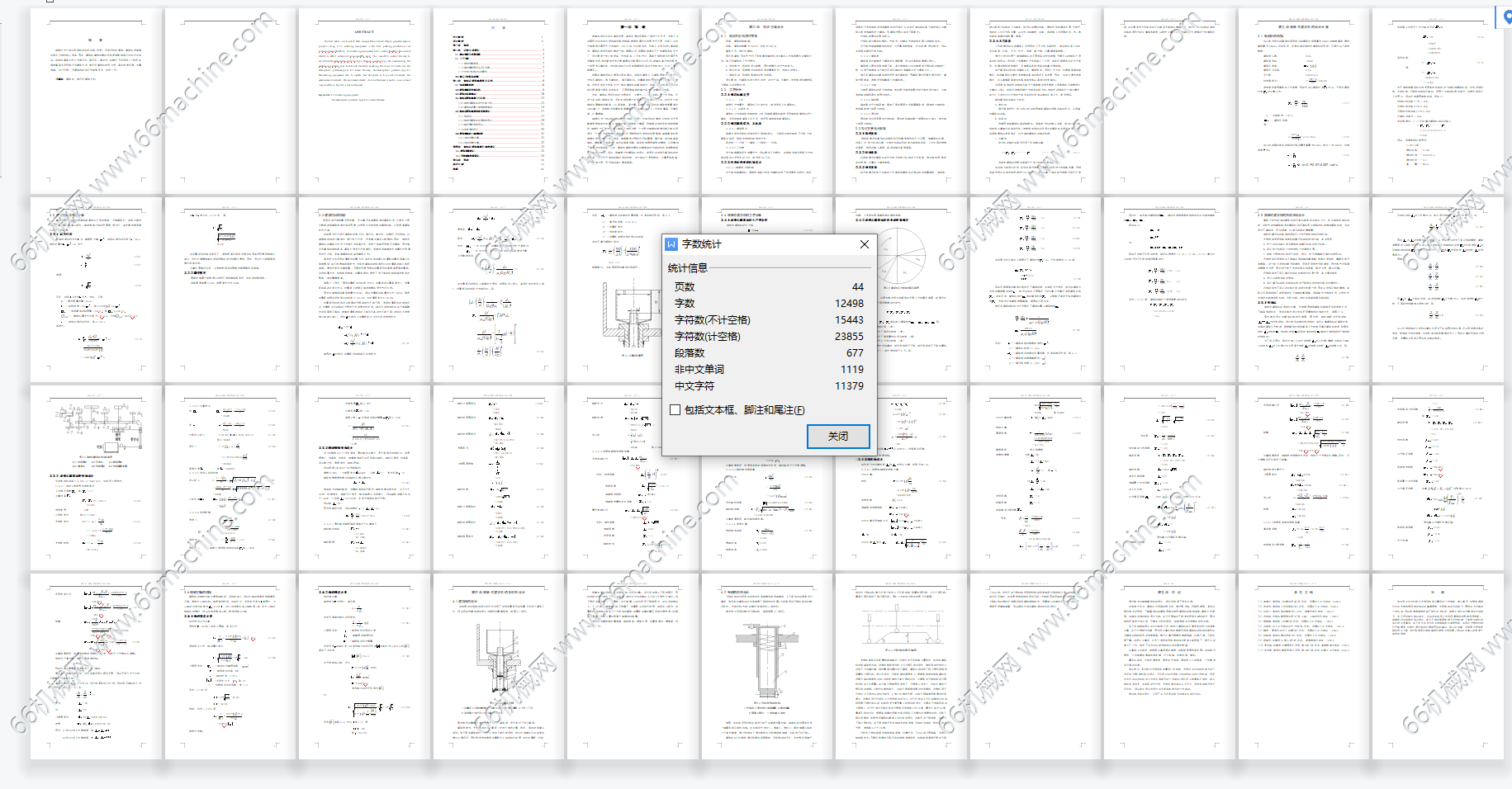Enable 包括文本框、脚注和尾注 checkbox

coord(675,410)
